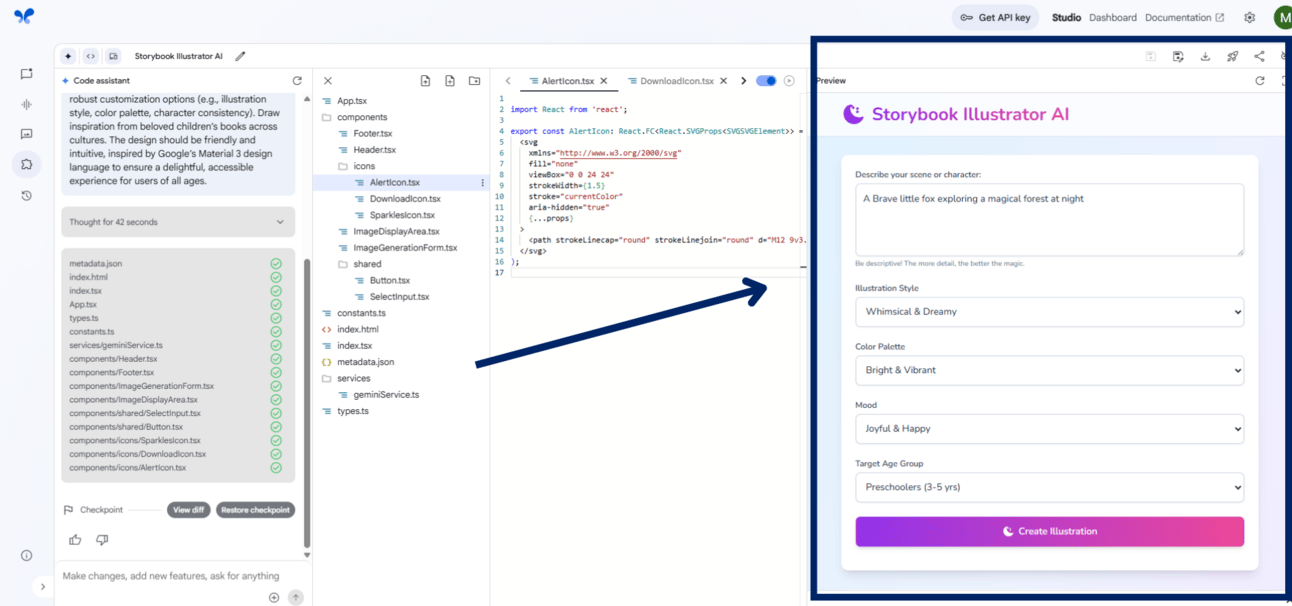Image resolution: width=1292 pixels, height=606 pixels.
Task: Click the scene description text area
Action: pos(1049,219)
